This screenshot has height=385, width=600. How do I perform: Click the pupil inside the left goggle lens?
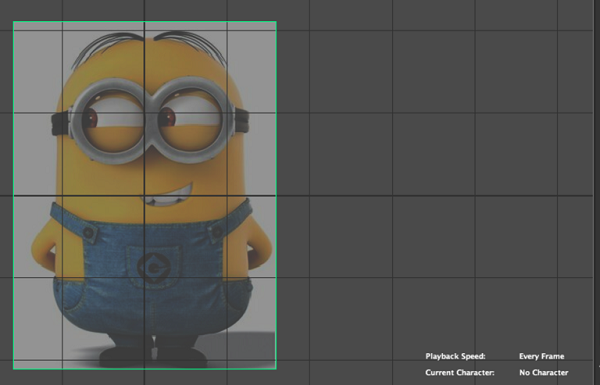click(x=91, y=118)
